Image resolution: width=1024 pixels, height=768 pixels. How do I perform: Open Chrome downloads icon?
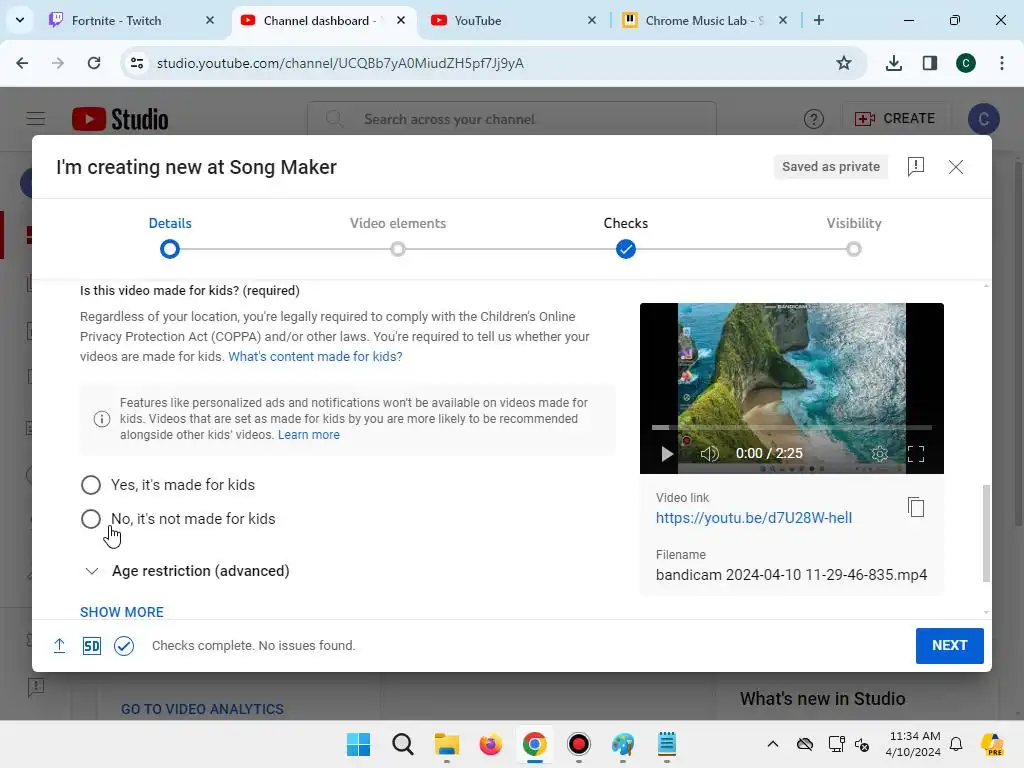pos(893,63)
